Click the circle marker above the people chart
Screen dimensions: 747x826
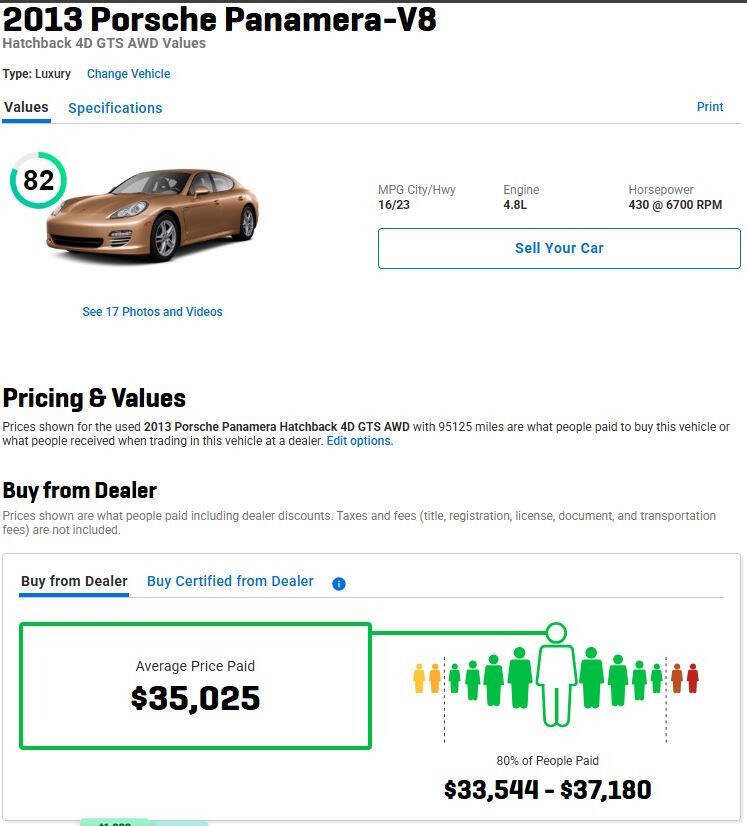pos(556,632)
